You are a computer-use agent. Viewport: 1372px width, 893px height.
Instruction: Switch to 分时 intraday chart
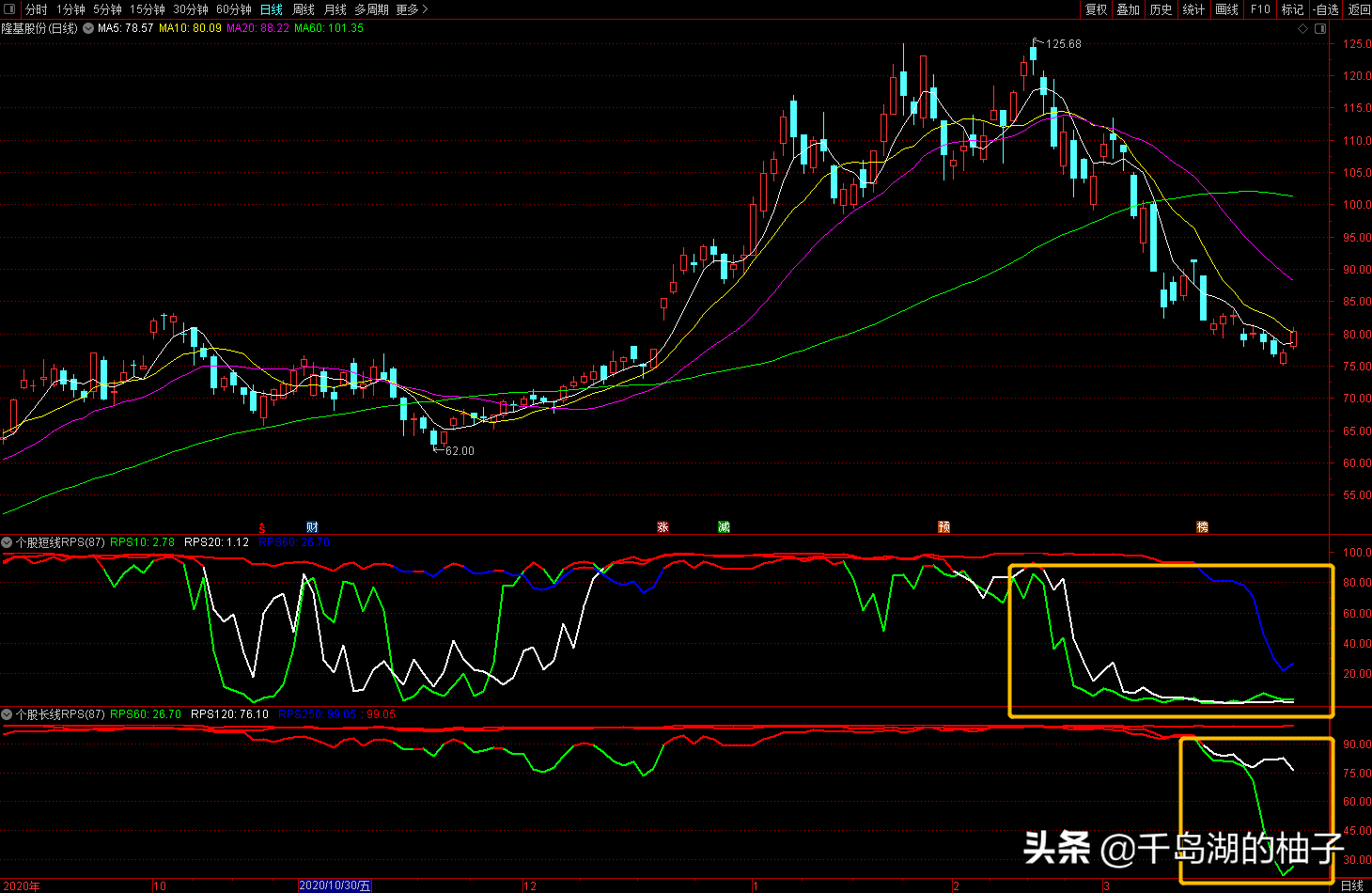pos(37,9)
